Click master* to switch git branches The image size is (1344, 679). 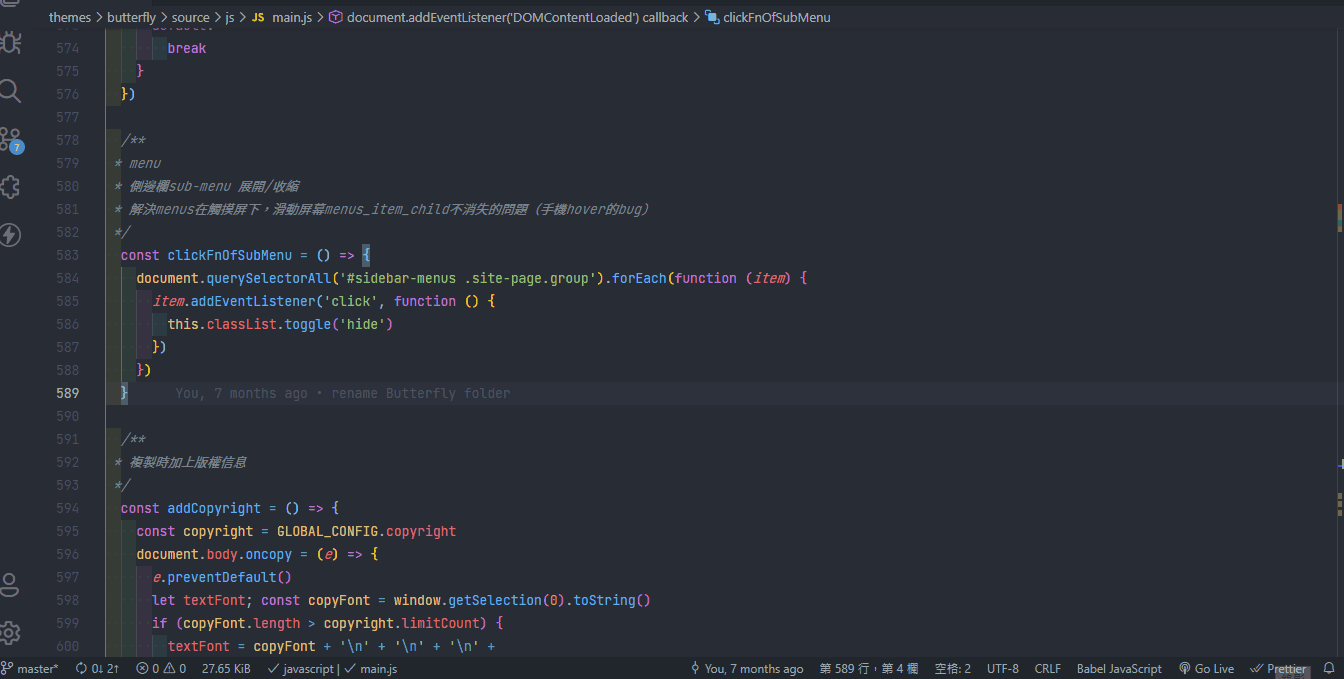click(30, 668)
